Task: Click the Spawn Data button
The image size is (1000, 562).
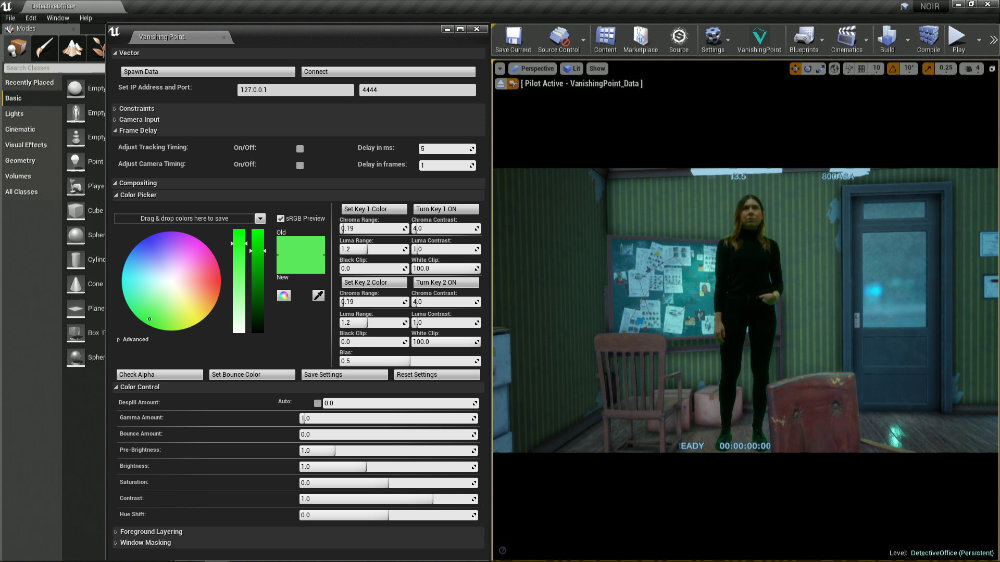Action: (x=208, y=71)
